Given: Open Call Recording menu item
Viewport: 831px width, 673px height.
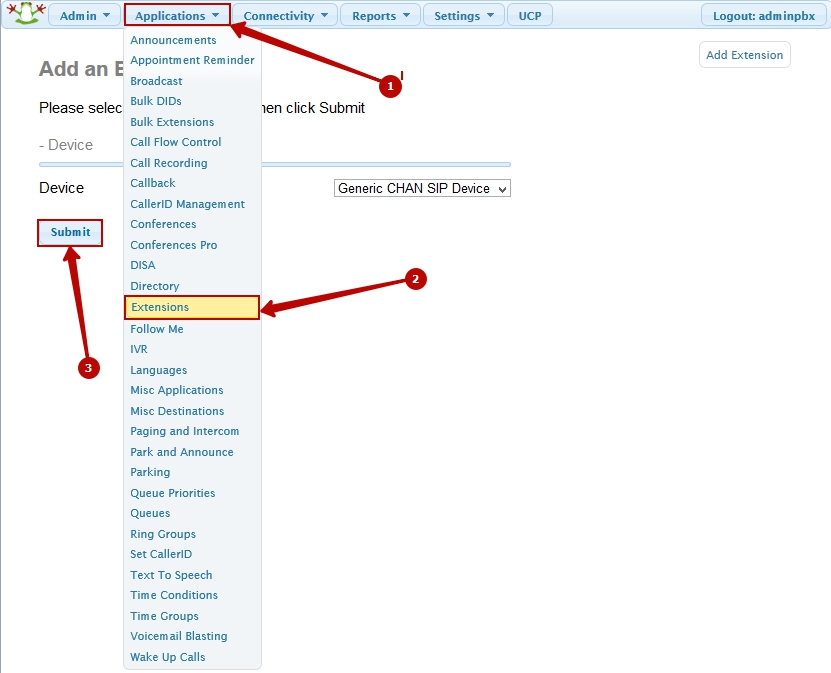Looking at the screenshot, I should 169,163.
